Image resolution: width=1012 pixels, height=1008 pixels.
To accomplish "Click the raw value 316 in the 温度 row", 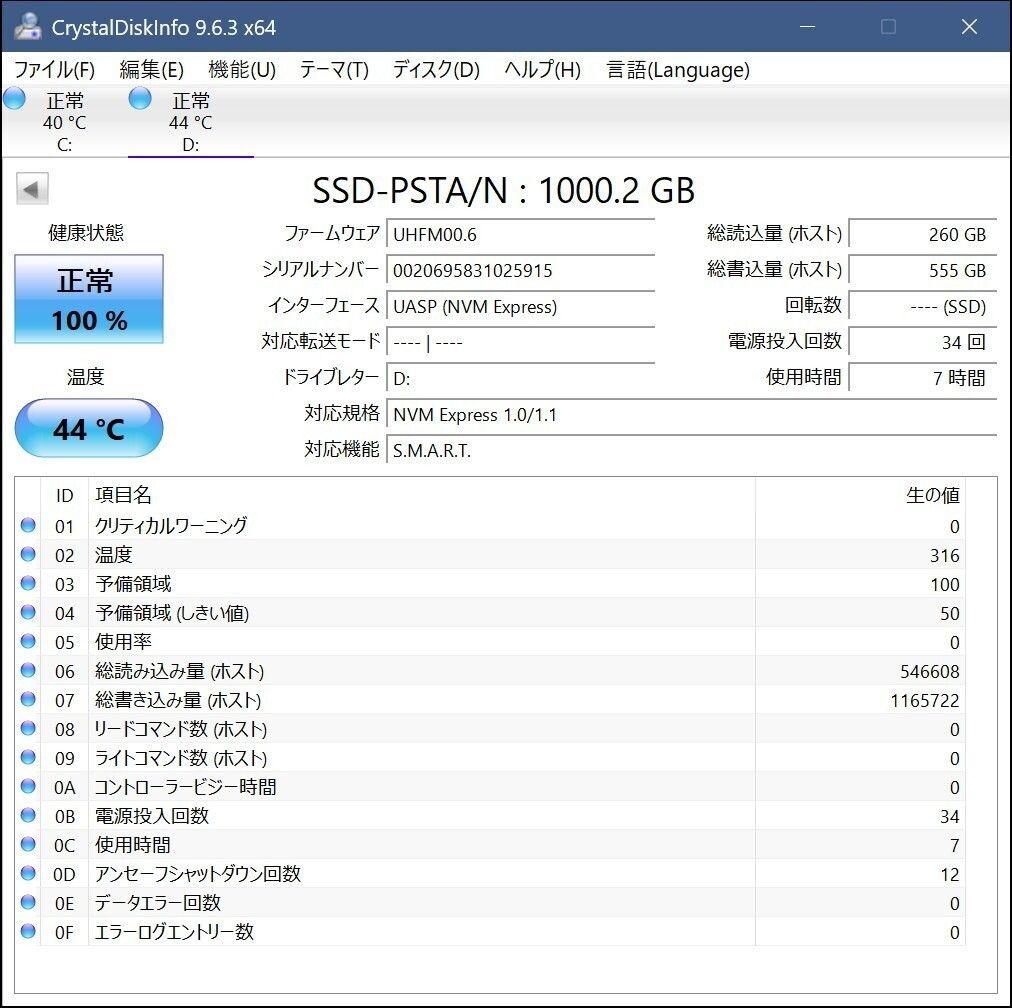I will (x=945, y=555).
